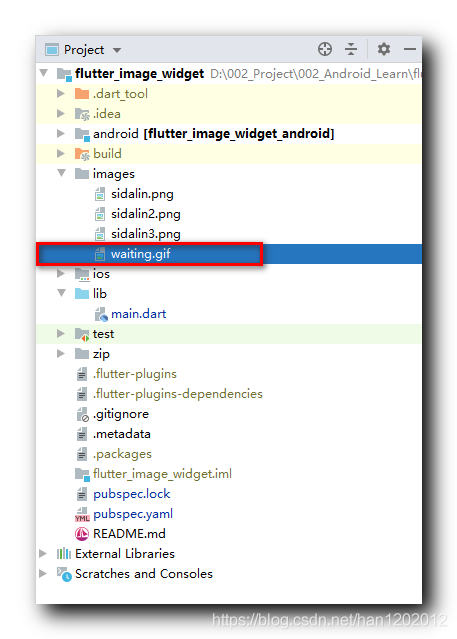Screen dimensions: 457x639
Task: Click the .idea folder icon
Action: [x=82, y=114]
